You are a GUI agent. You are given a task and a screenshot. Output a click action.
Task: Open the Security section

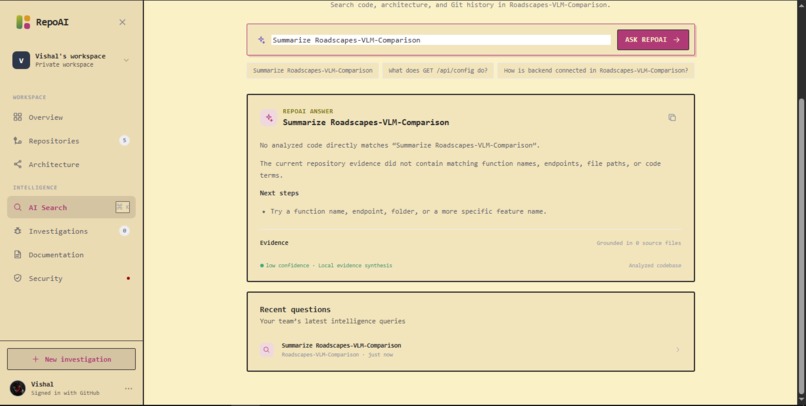click(x=71, y=279)
